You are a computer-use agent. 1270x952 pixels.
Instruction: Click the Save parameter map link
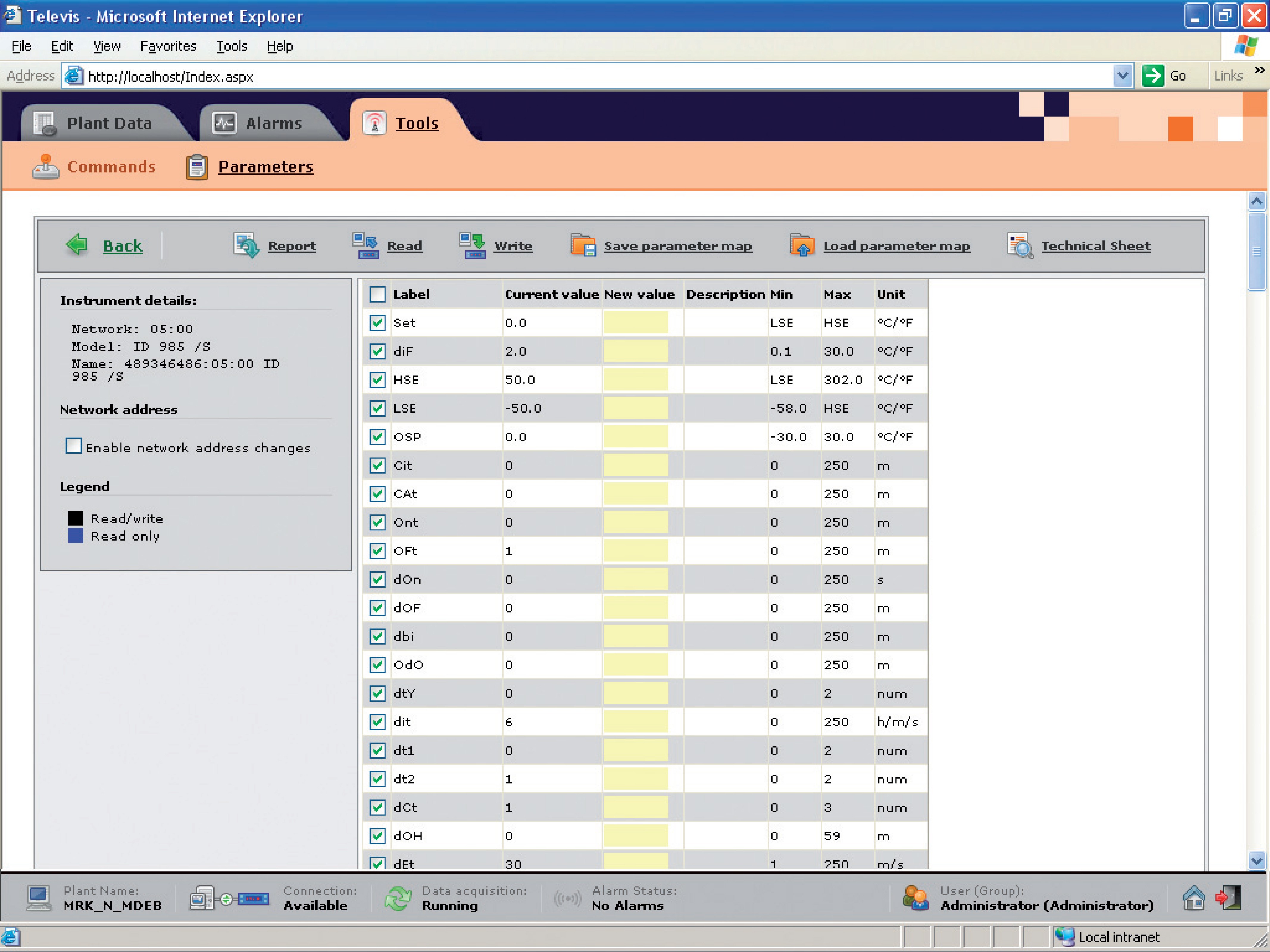click(677, 246)
